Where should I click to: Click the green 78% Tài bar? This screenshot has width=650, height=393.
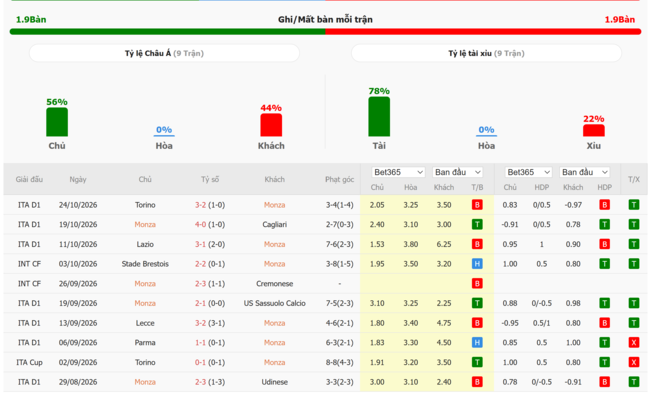click(x=379, y=116)
